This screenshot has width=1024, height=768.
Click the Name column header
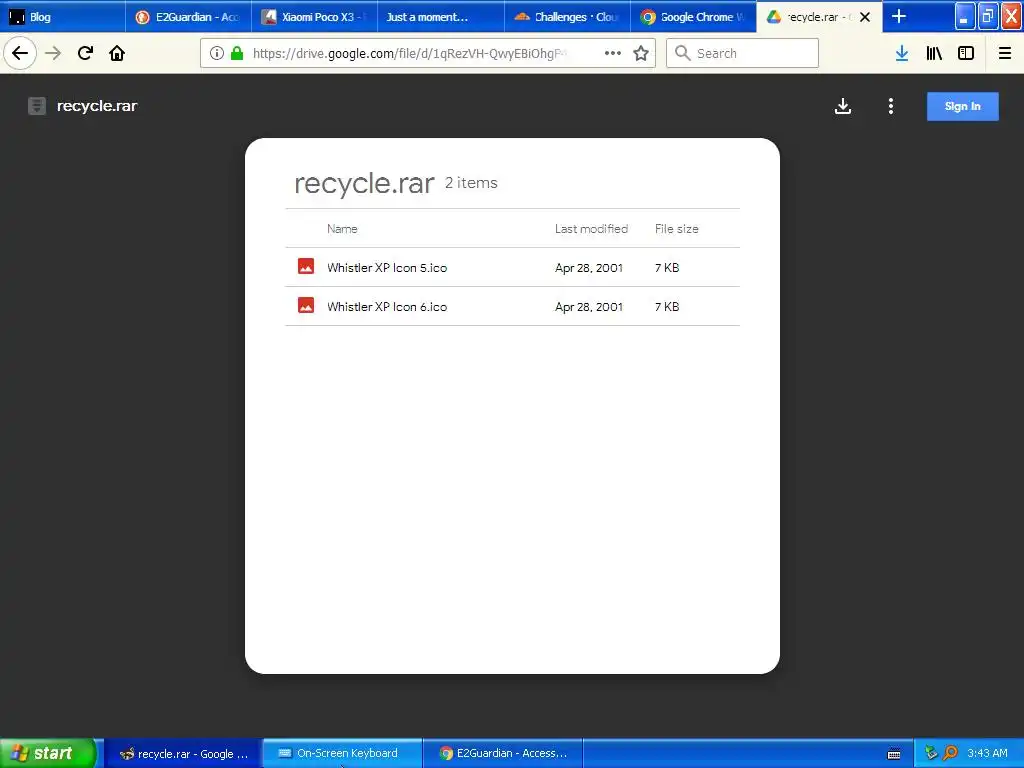pyautogui.click(x=342, y=229)
